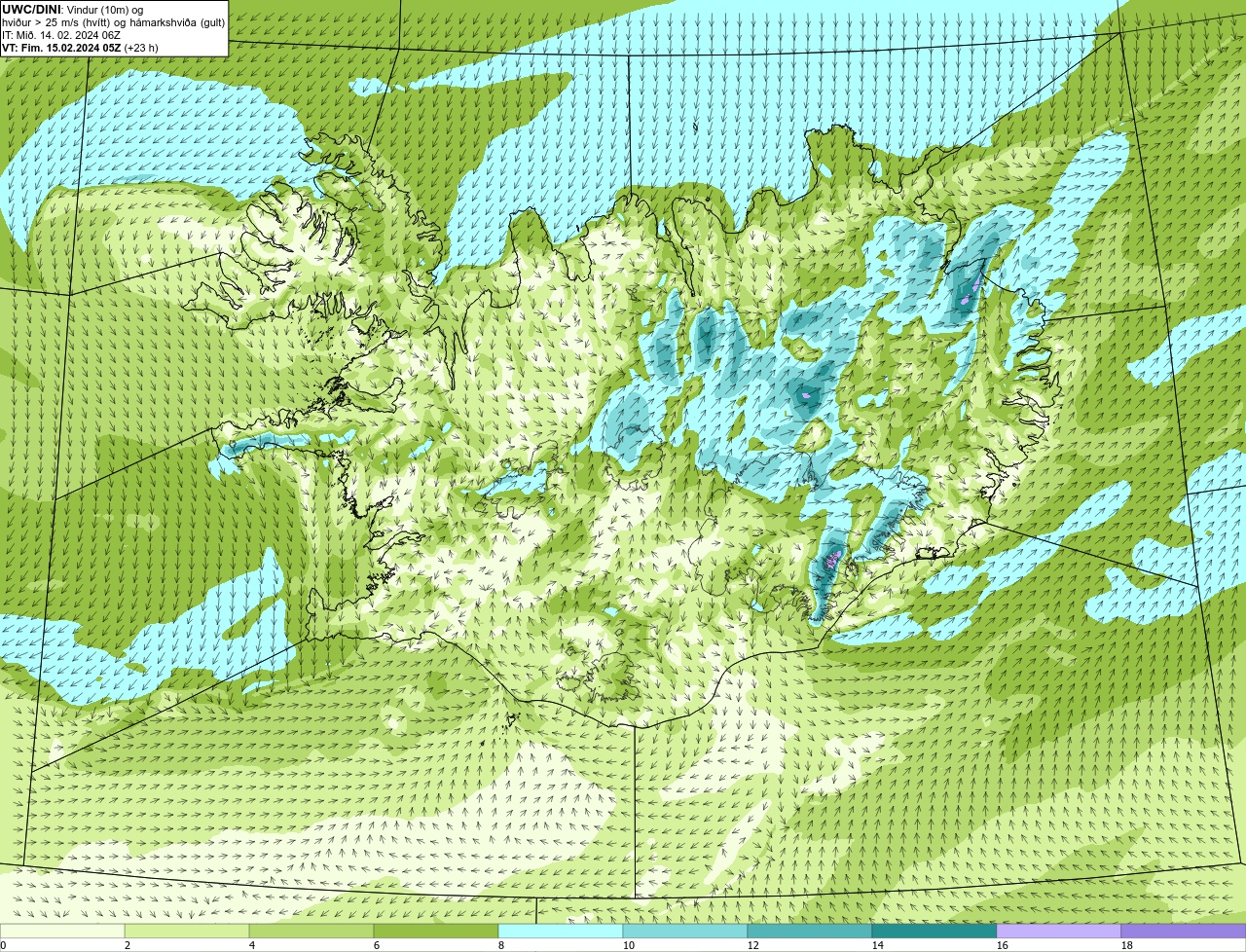Image resolution: width=1246 pixels, height=952 pixels.
Task: Click the 'hviður > 25 m/s (hvítt)' line
Action: coord(114,22)
